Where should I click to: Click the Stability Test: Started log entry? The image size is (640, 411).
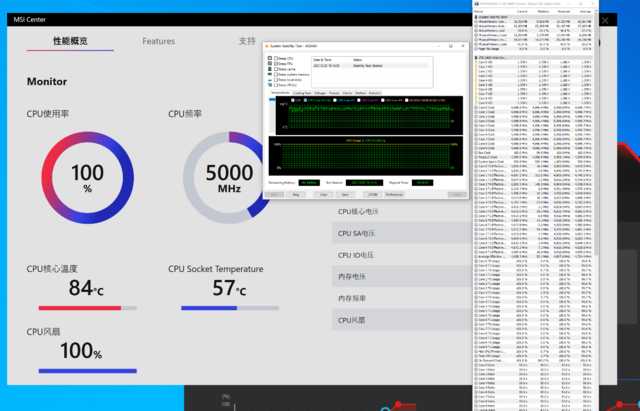[x=371, y=65]
